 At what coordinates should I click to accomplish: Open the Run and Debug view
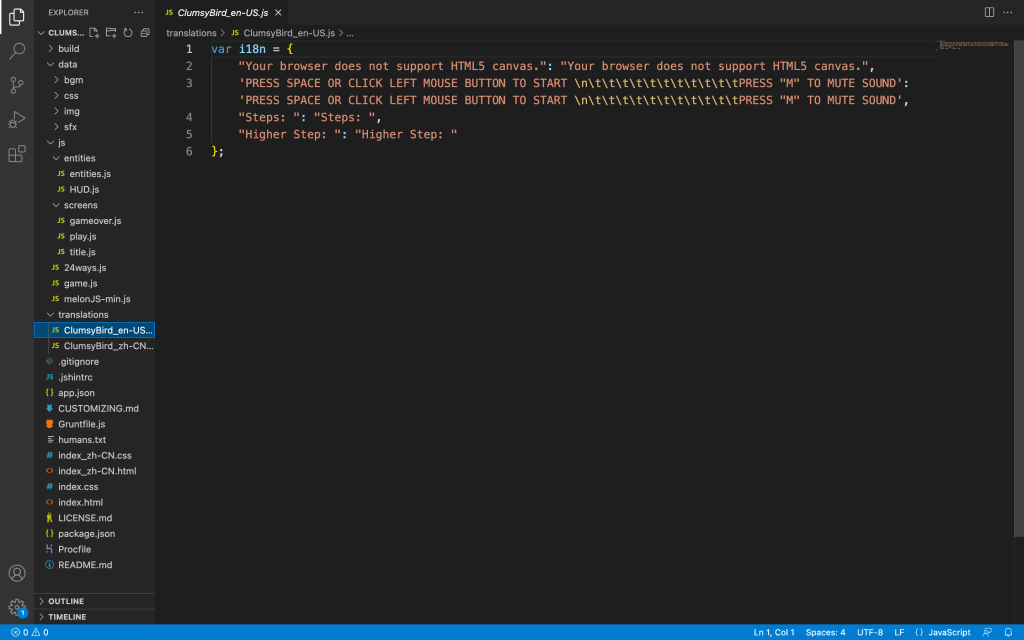(17, 120)
